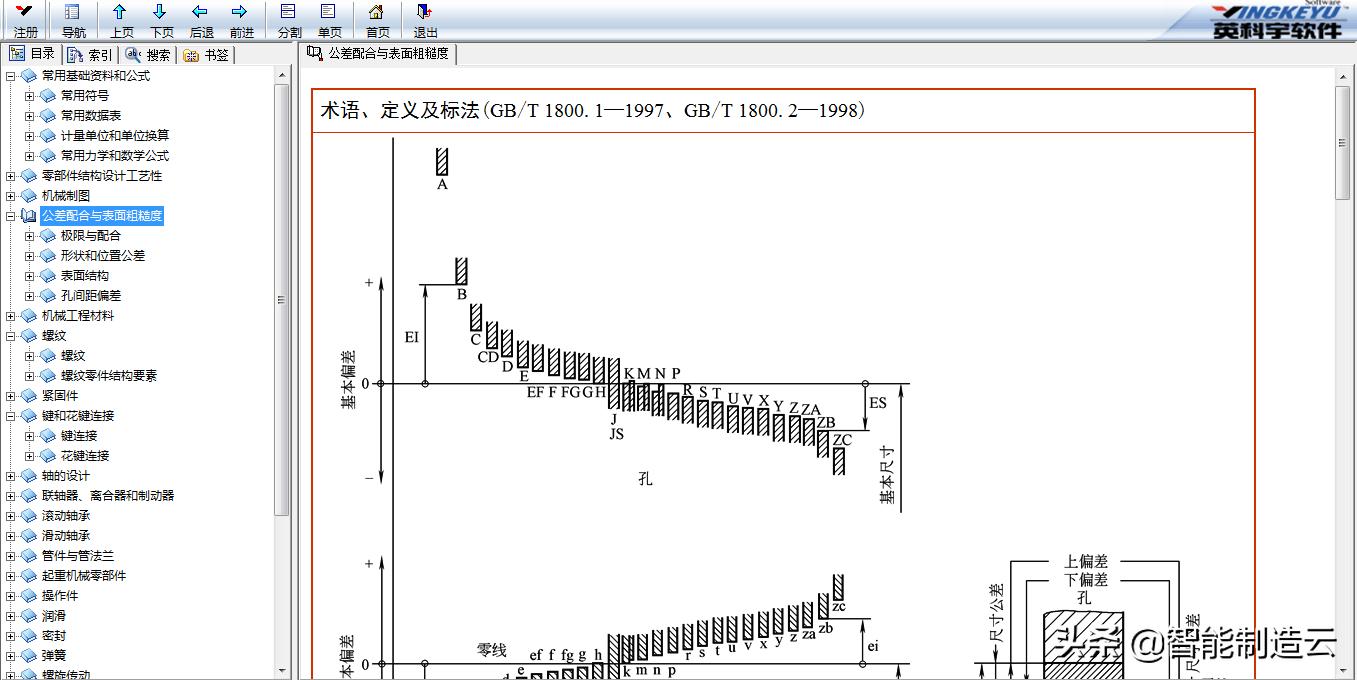Viewport: 1357px width, 680px height.
Task: Open the 计量单位和单位换算 topic
Action: click(x=115, y=136)
